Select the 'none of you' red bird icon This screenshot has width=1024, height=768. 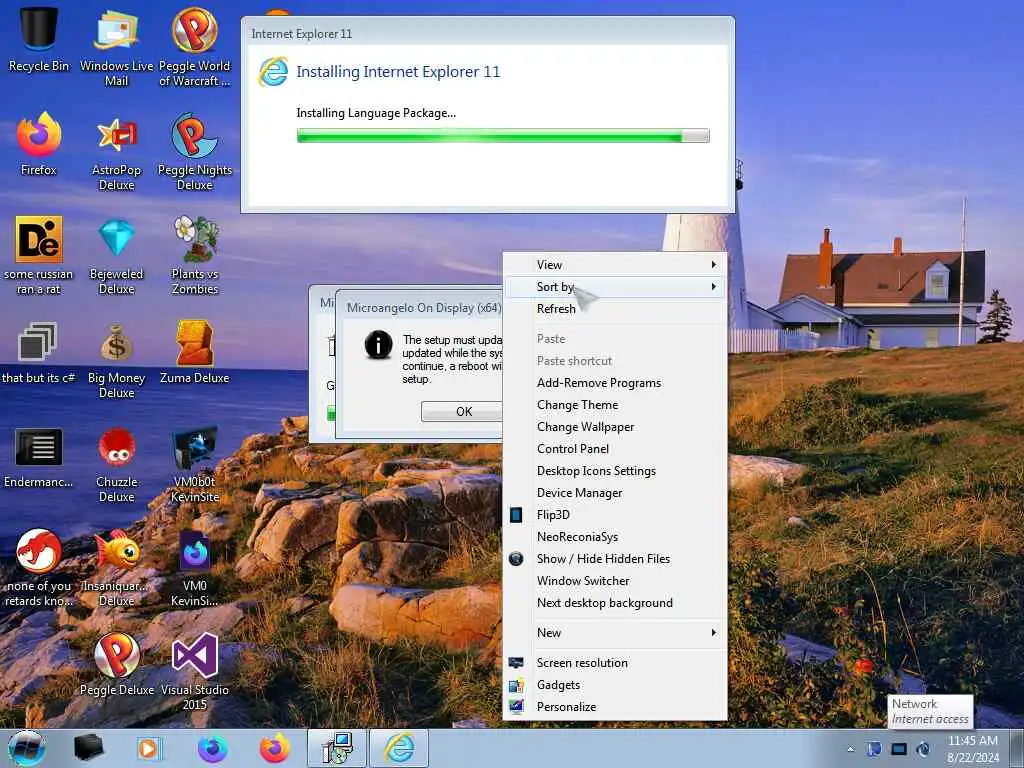click(39, 567)
